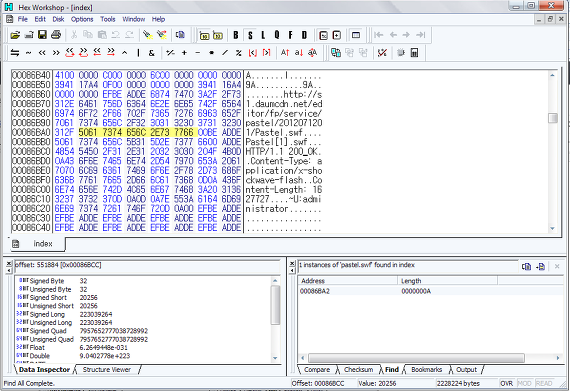Viewport: 570px width, 391px height.
Task: Click the bitwise AND ampersand icon
Action: (x=152, y=53)
